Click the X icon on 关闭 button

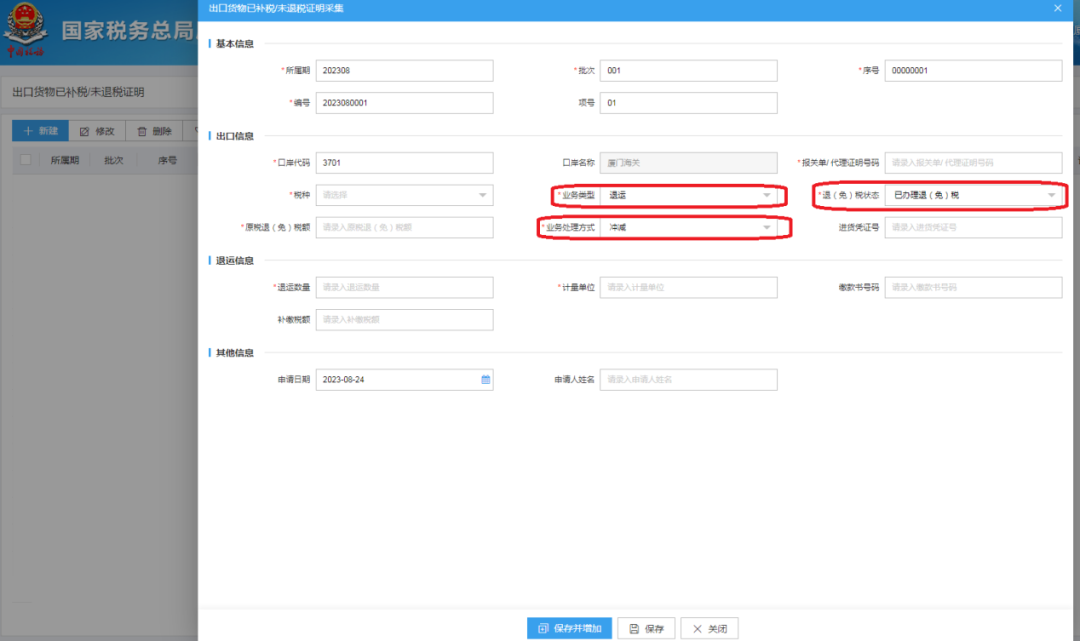[697, 629]
